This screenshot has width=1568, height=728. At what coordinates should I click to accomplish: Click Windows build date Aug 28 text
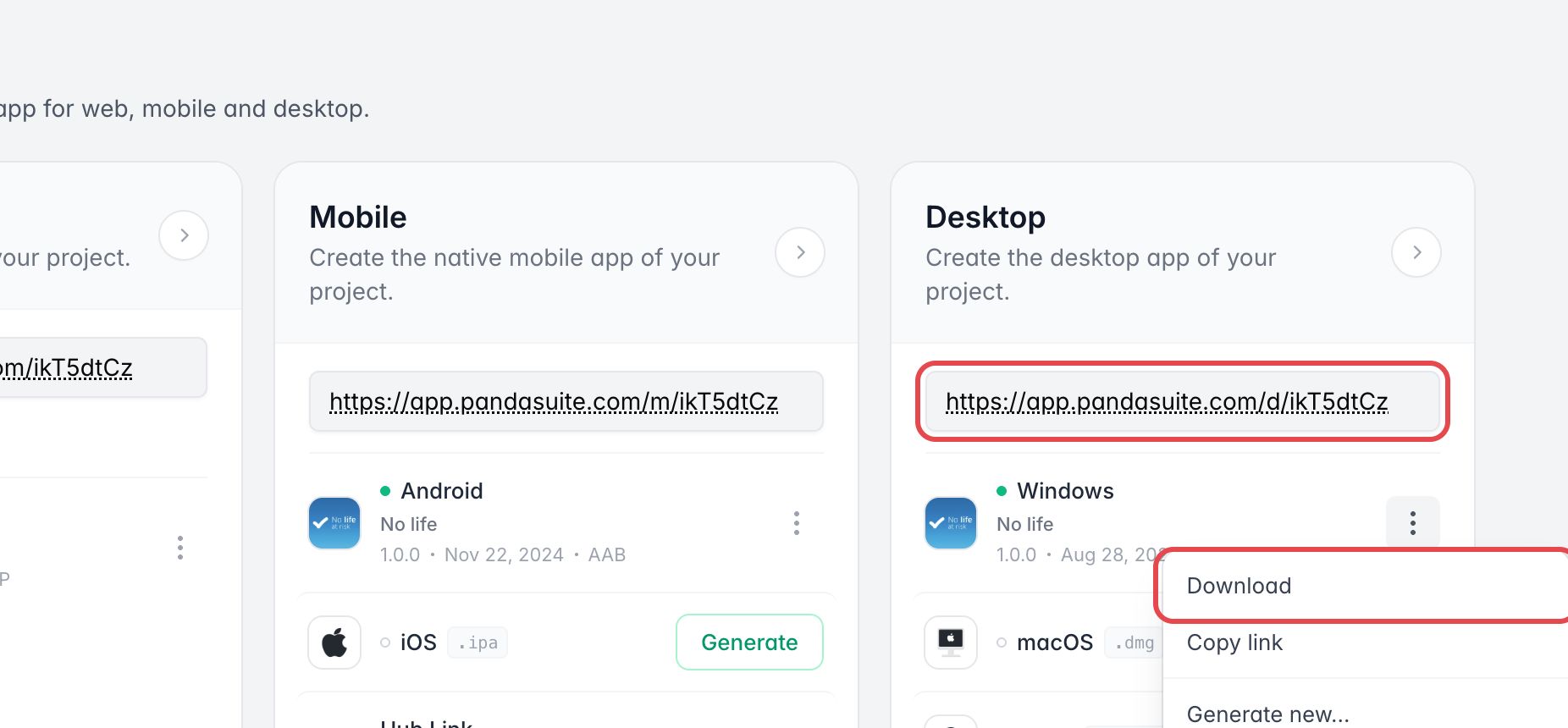1112,554
